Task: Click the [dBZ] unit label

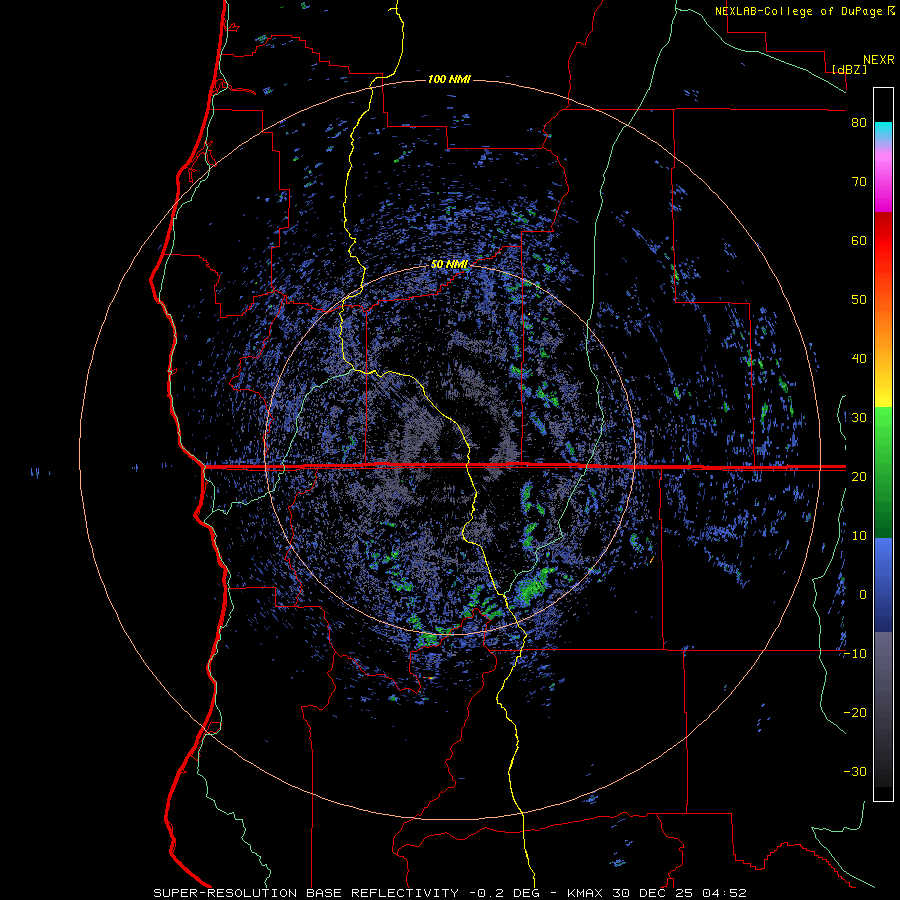Action: coord(849,69)
